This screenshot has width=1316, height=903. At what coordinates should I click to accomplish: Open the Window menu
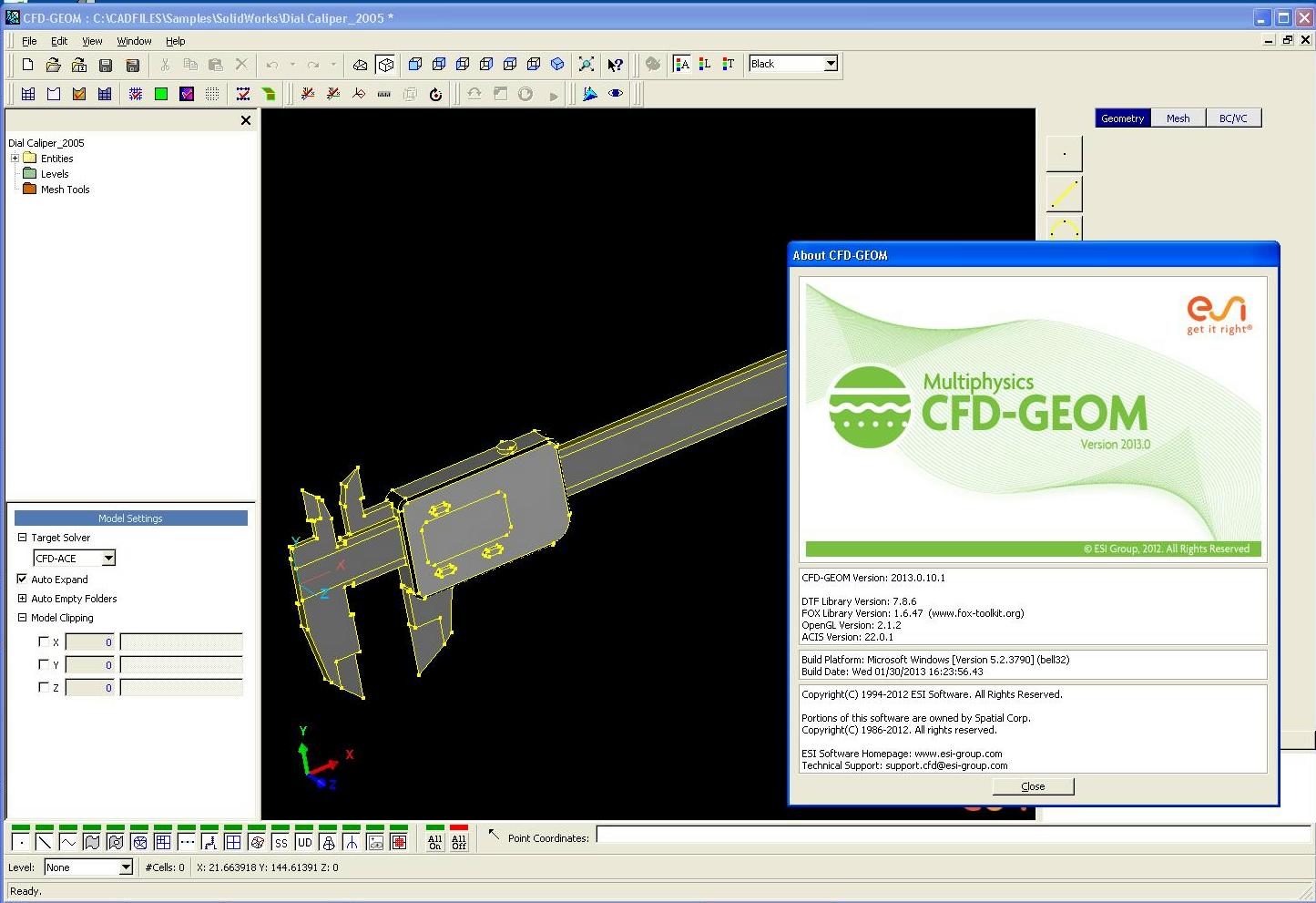134,41
